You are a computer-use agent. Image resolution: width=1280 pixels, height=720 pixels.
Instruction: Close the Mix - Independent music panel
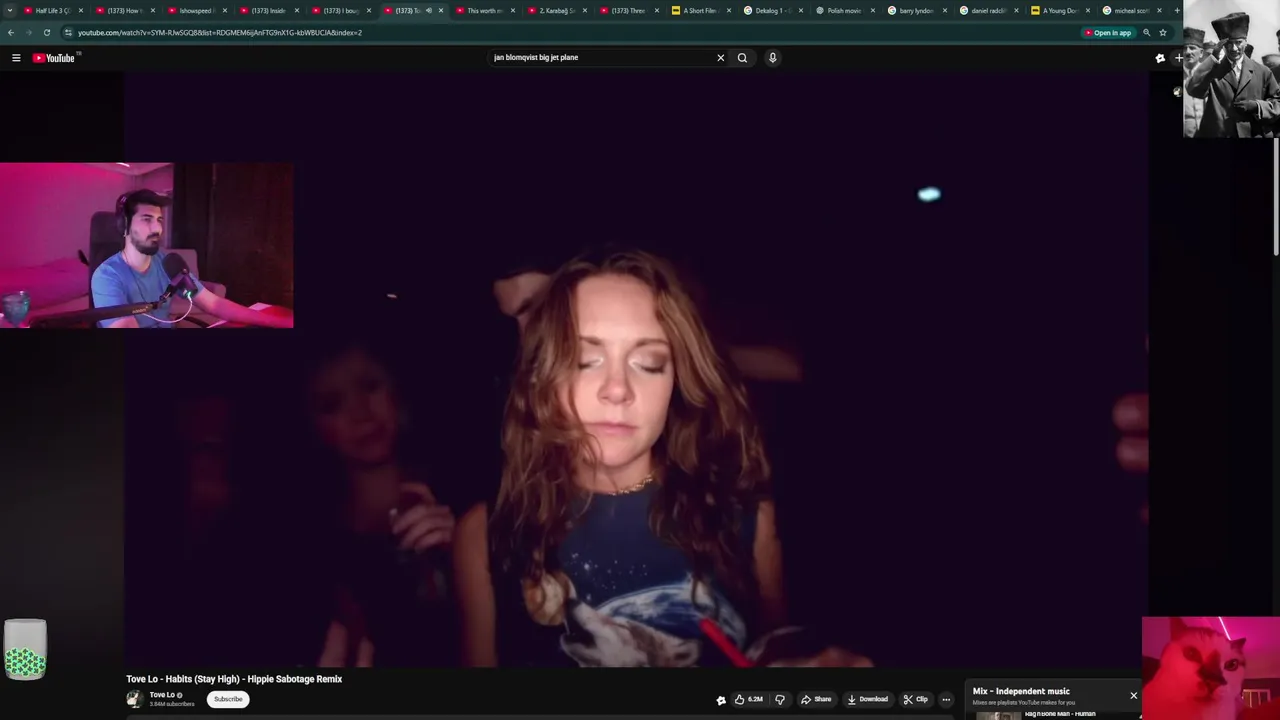coord(1133,695)
